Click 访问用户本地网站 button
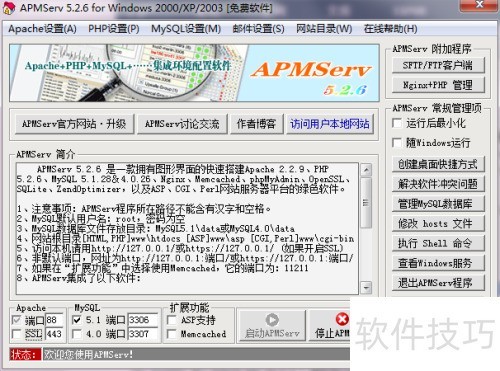Image resolution: width=500 pixels, height=371 pixels. (x=329, y=124)
